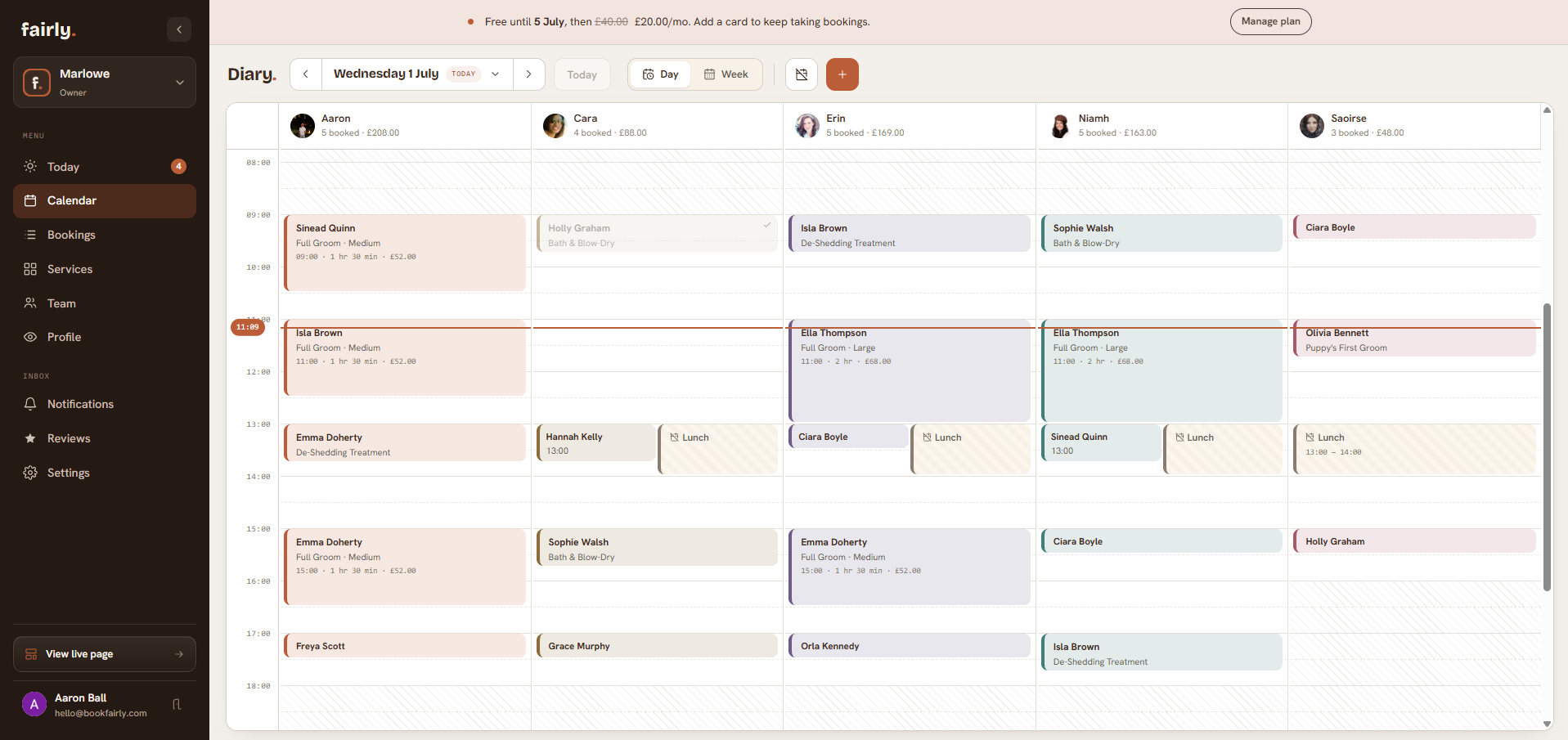Screen dimensions: 1568x740
Task: Open Holly Graham's completed Bath & Blow-Dry booking
Action: pyautogui.click(x=657, y=233)
